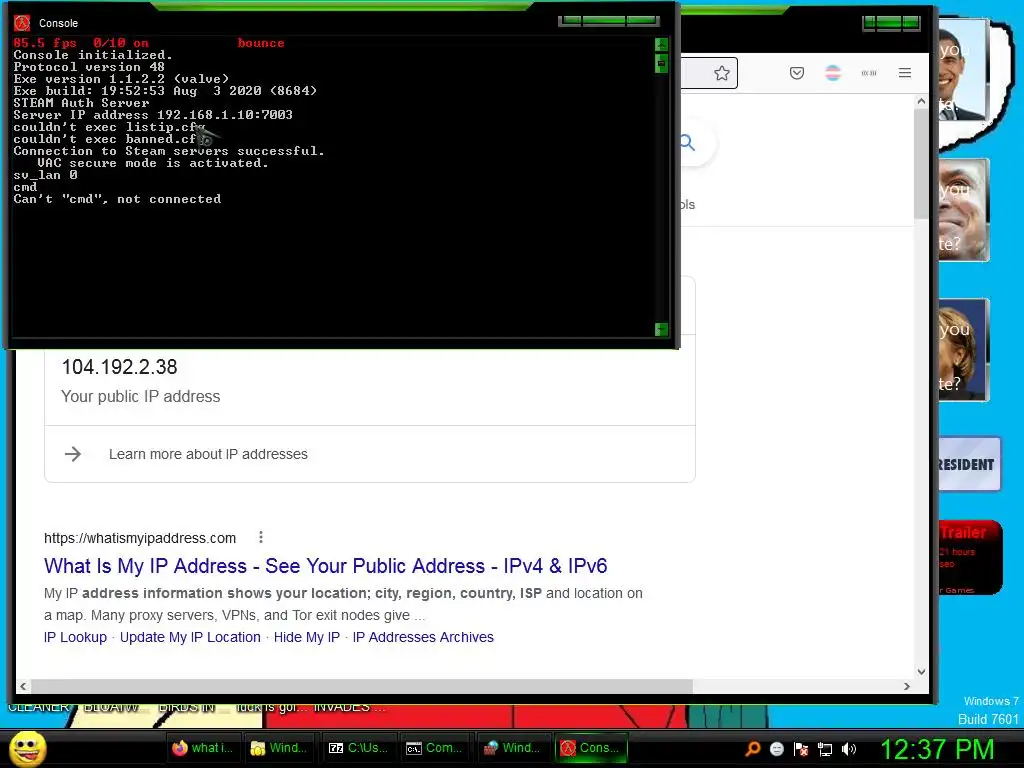Click the Half-Life icon in Console title bar
The width and height of the screenshot is (1024, 768).
coord(22,23)
